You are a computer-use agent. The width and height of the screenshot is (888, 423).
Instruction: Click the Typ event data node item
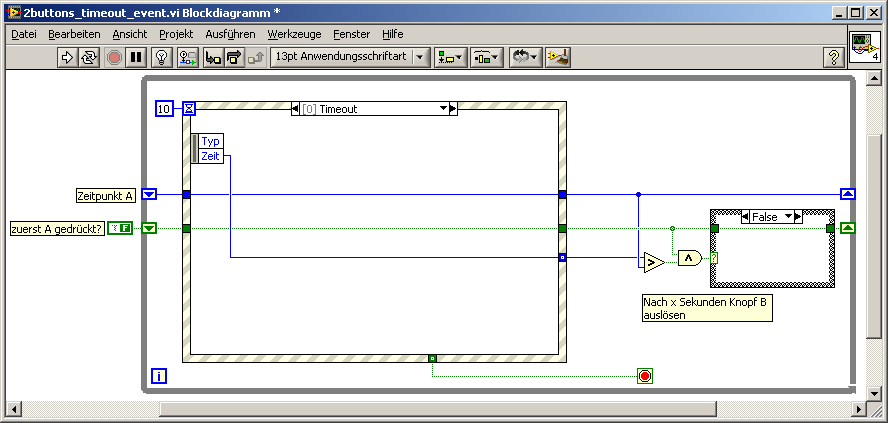[x=211, y=142]
